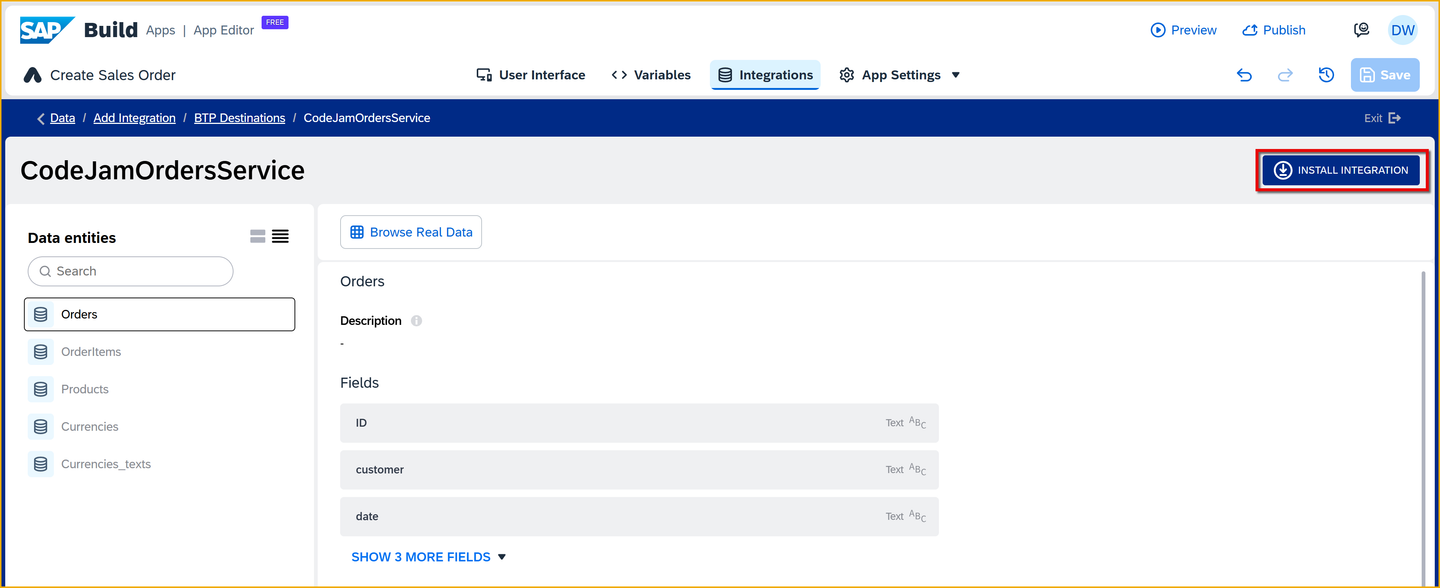1440x588 pixels.
Task: Click the CodeJamOrdersService breadcrumb text
Action: click(x=367, y=118)
